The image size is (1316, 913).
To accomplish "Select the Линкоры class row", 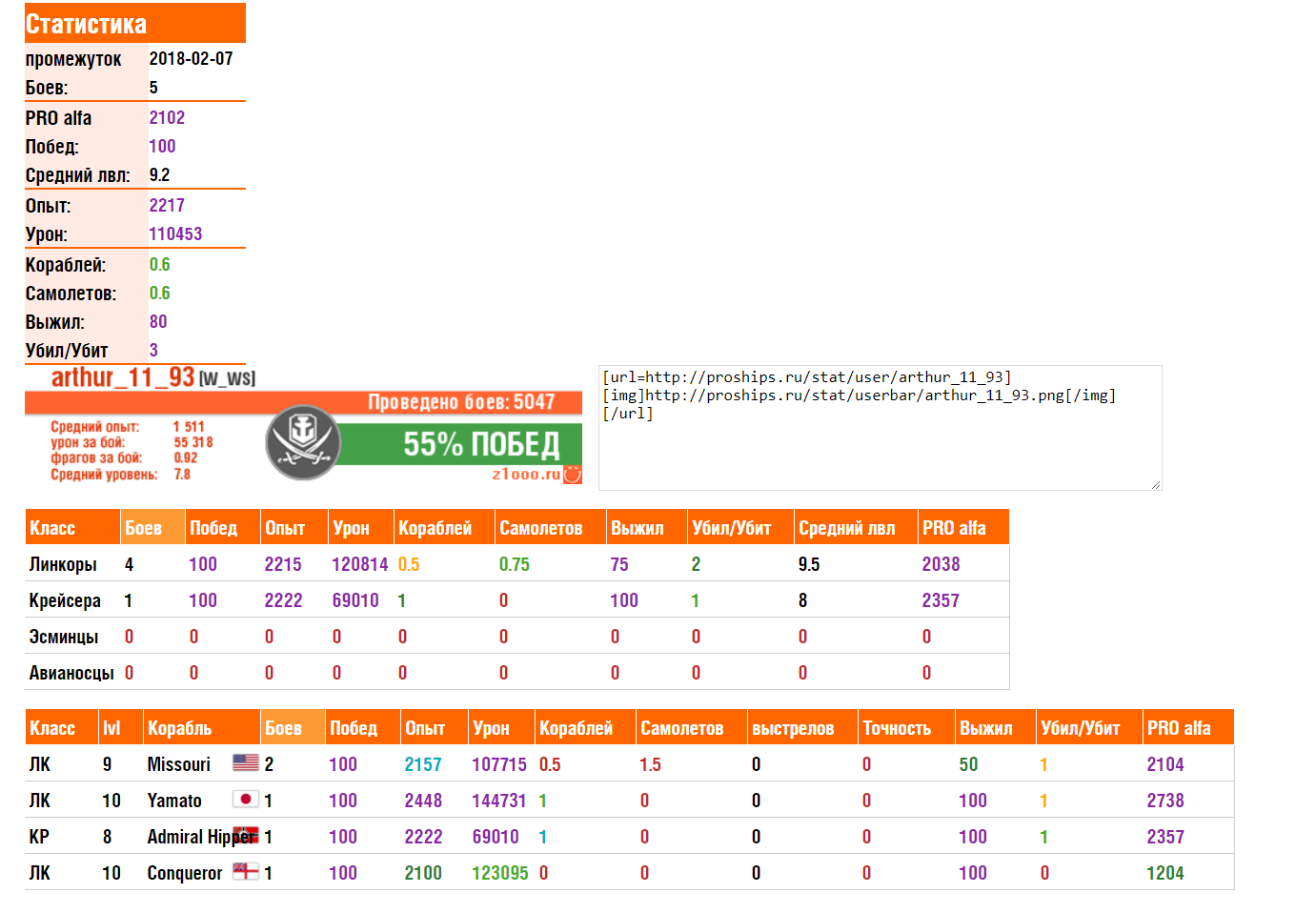I will click(x=516, y=563).
